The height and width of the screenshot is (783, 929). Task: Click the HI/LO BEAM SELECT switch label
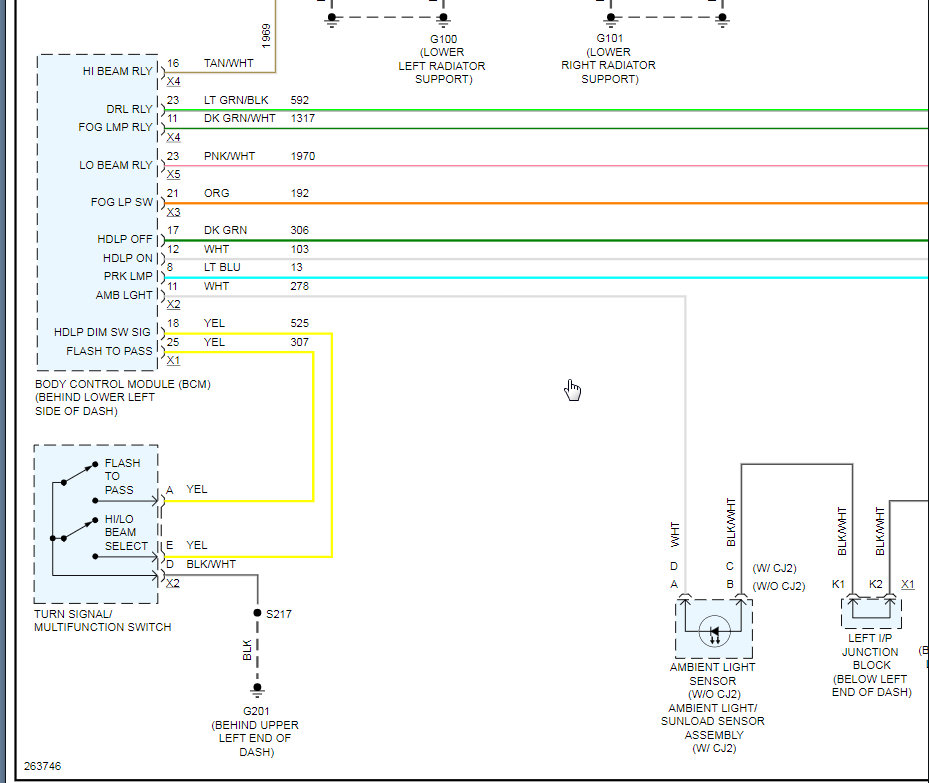tap(126, 532)
